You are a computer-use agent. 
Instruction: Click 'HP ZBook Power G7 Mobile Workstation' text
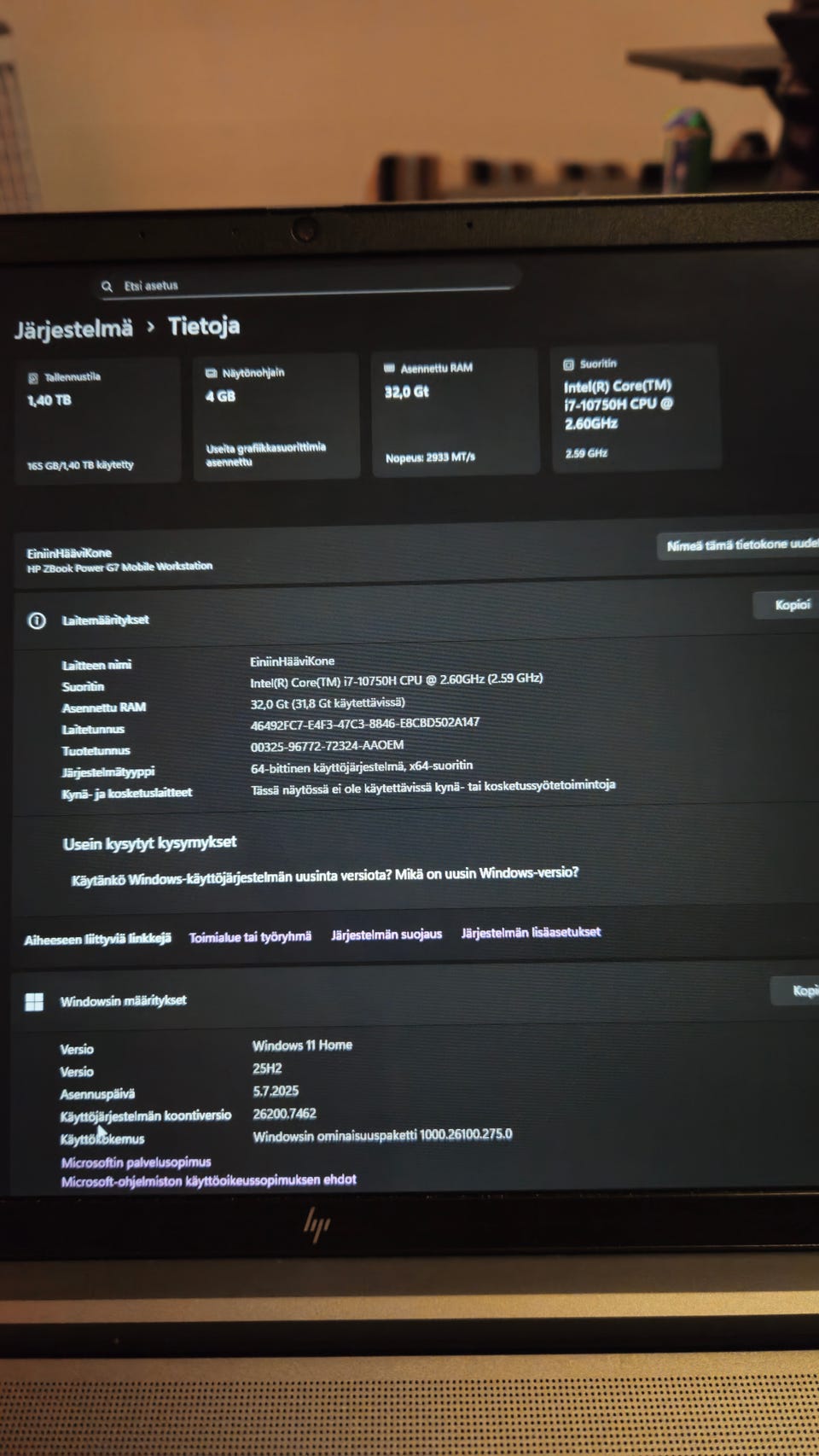click(x=119, y=567)
